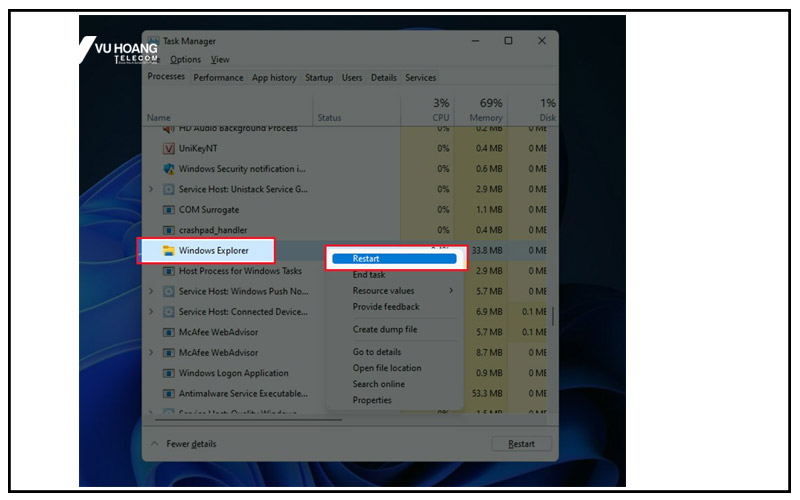Expand the second McAfee WebAdvisor group
The height and width of the screenshot is (500, 800).
(x=151, y=353)
